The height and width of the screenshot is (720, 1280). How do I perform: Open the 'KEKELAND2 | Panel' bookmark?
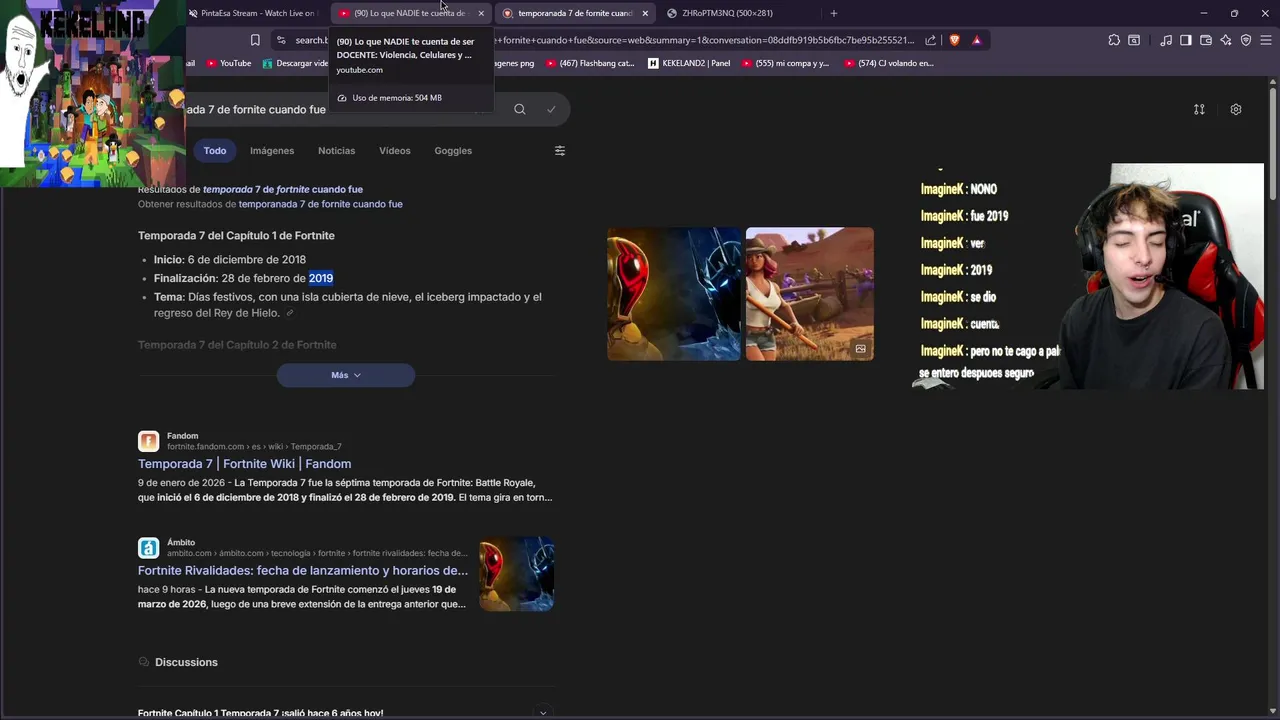click(689, 63)
